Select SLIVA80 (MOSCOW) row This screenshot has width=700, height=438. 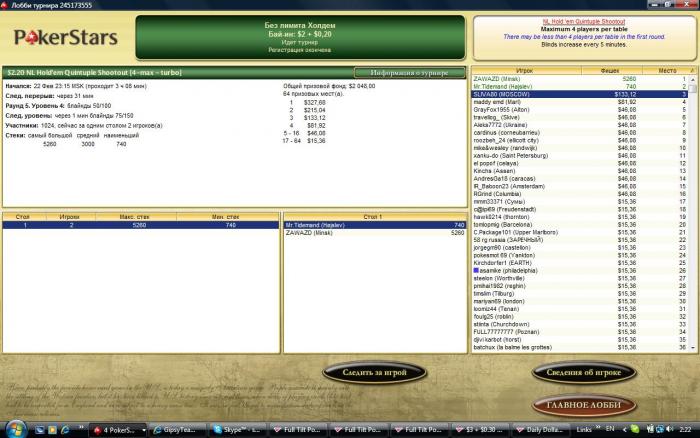click(x=579, y=94)
